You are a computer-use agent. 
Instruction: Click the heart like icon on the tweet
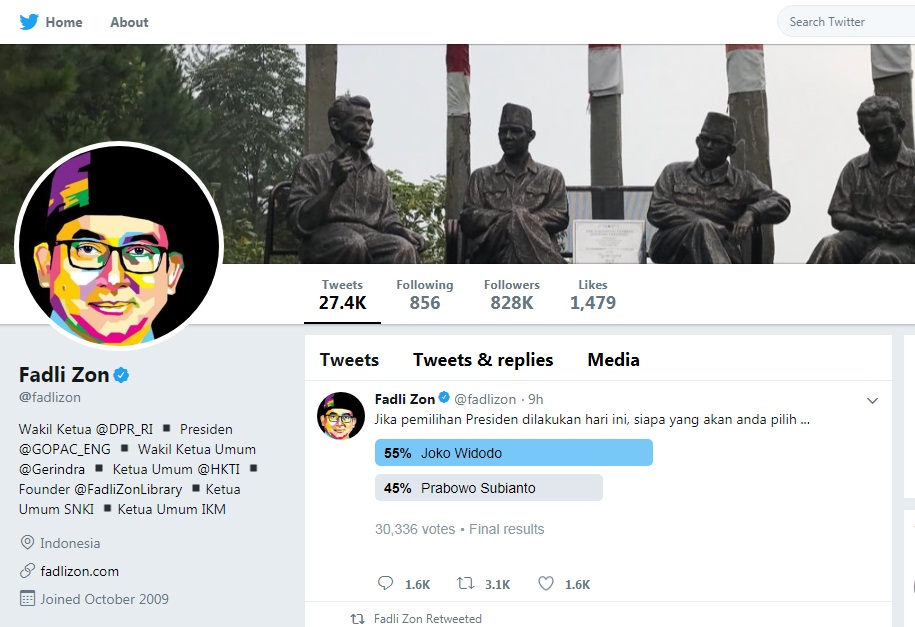(x=546, y=584)
